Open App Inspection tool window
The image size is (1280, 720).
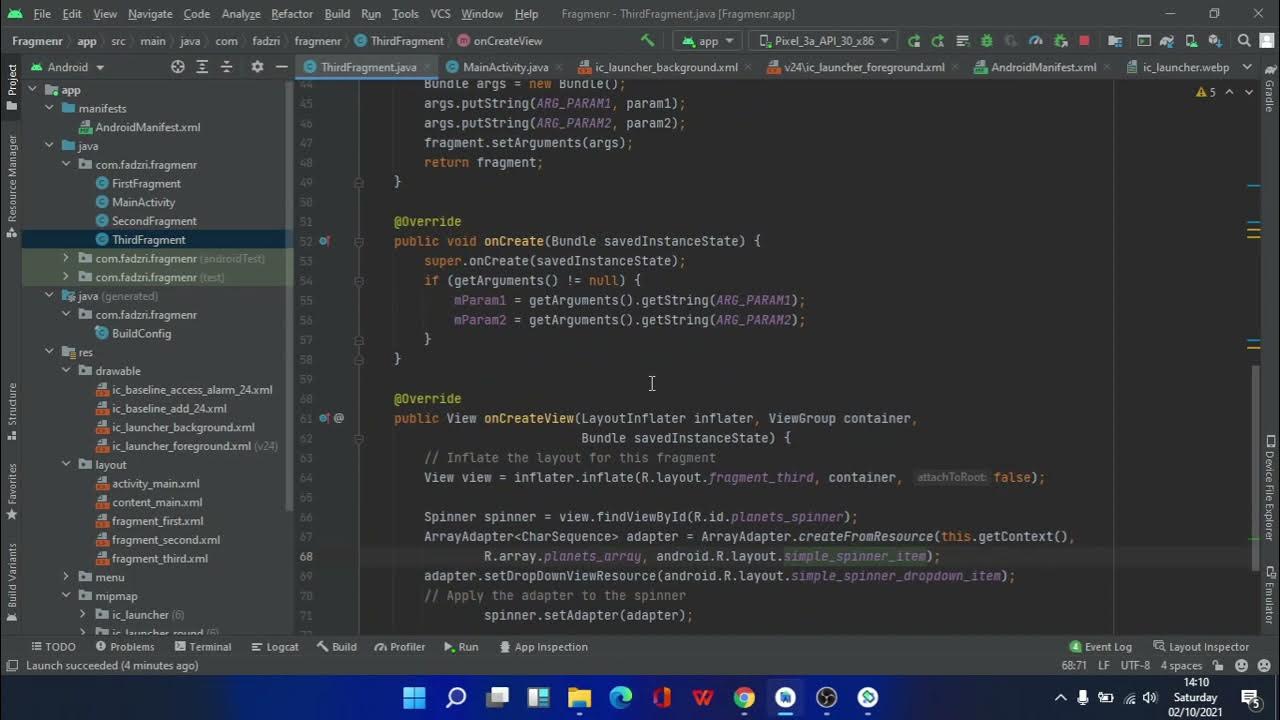[x=542, y=647]
